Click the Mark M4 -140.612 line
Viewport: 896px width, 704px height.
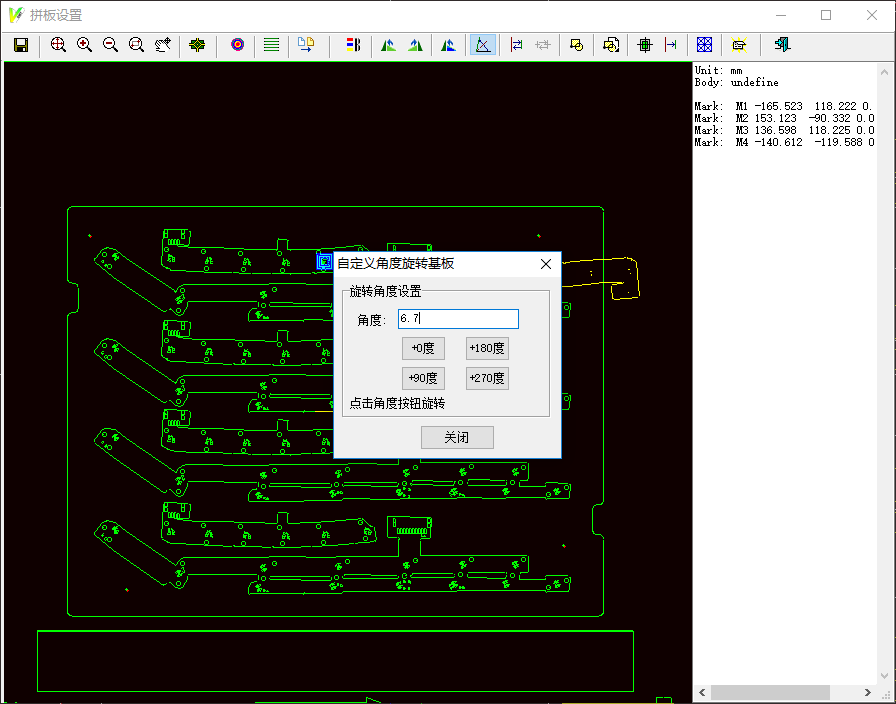click(784, 142)
